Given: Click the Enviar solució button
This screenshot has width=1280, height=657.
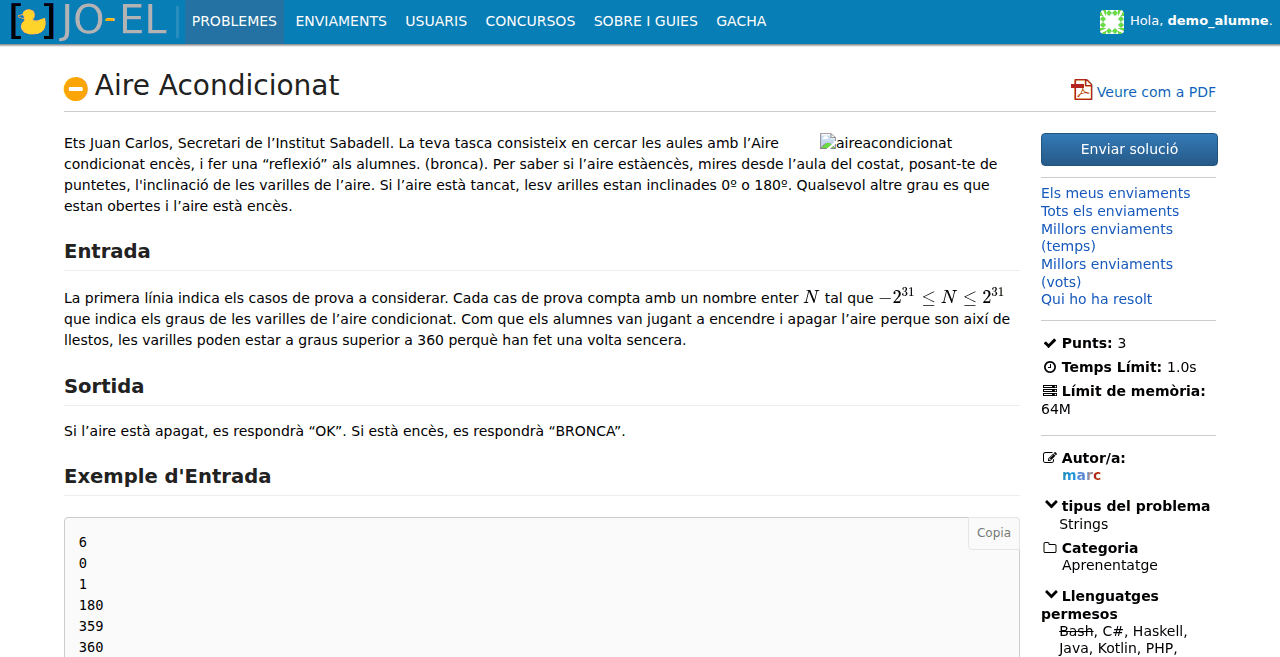Looking at the screenshot, I should pos(1129,149).
